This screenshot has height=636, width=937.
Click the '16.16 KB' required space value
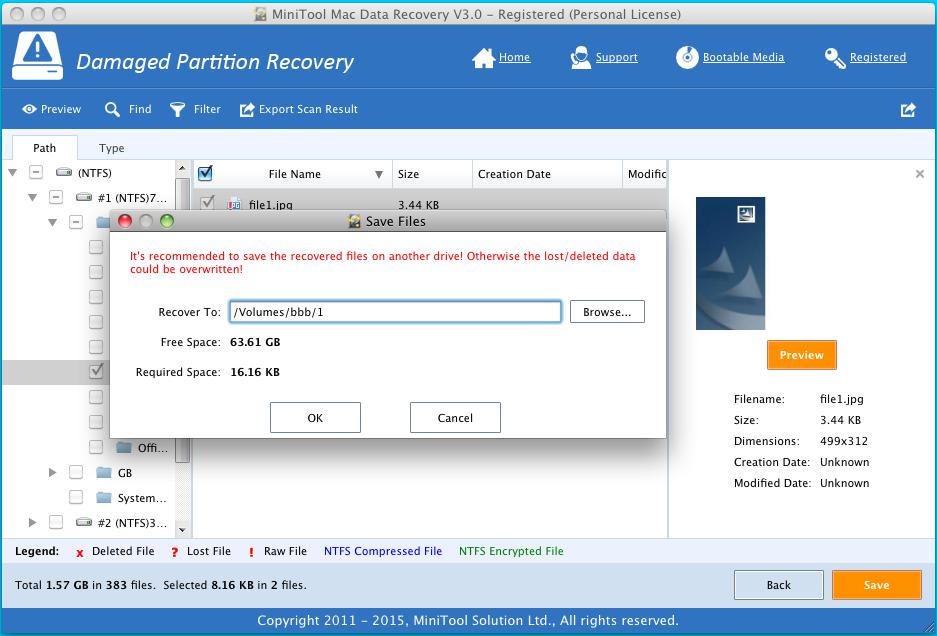(x=255, y=372)
